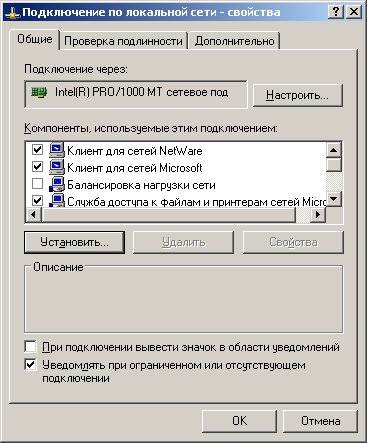Select Клиент для сетей Microsoft list item

pyautogui.click(x=135, y=167)
